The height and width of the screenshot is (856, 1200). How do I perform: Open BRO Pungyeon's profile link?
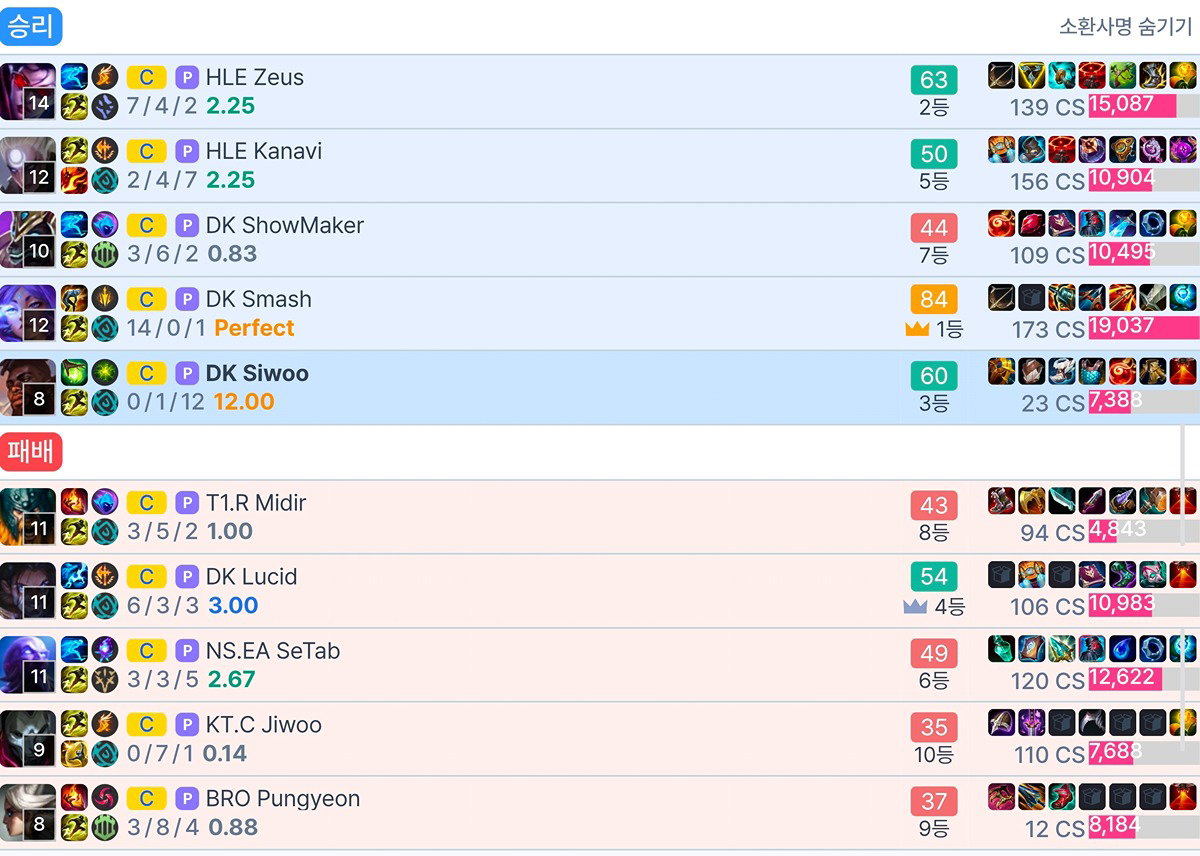[x=282, y=799]
